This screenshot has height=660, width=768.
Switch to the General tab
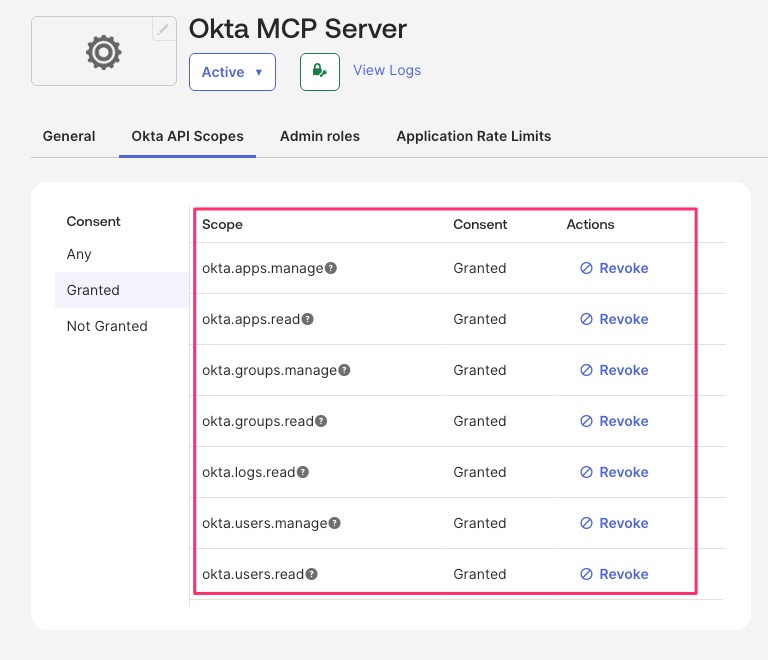(x=69, y=136)
